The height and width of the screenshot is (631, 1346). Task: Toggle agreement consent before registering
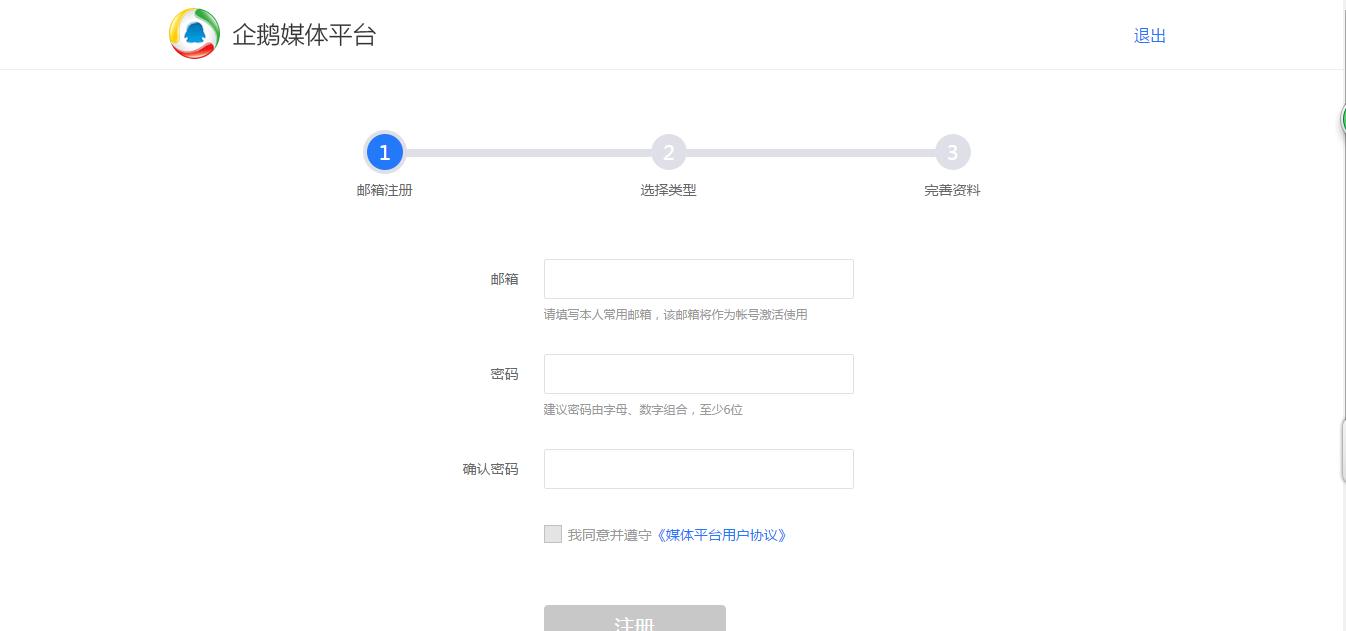[553, 534]
